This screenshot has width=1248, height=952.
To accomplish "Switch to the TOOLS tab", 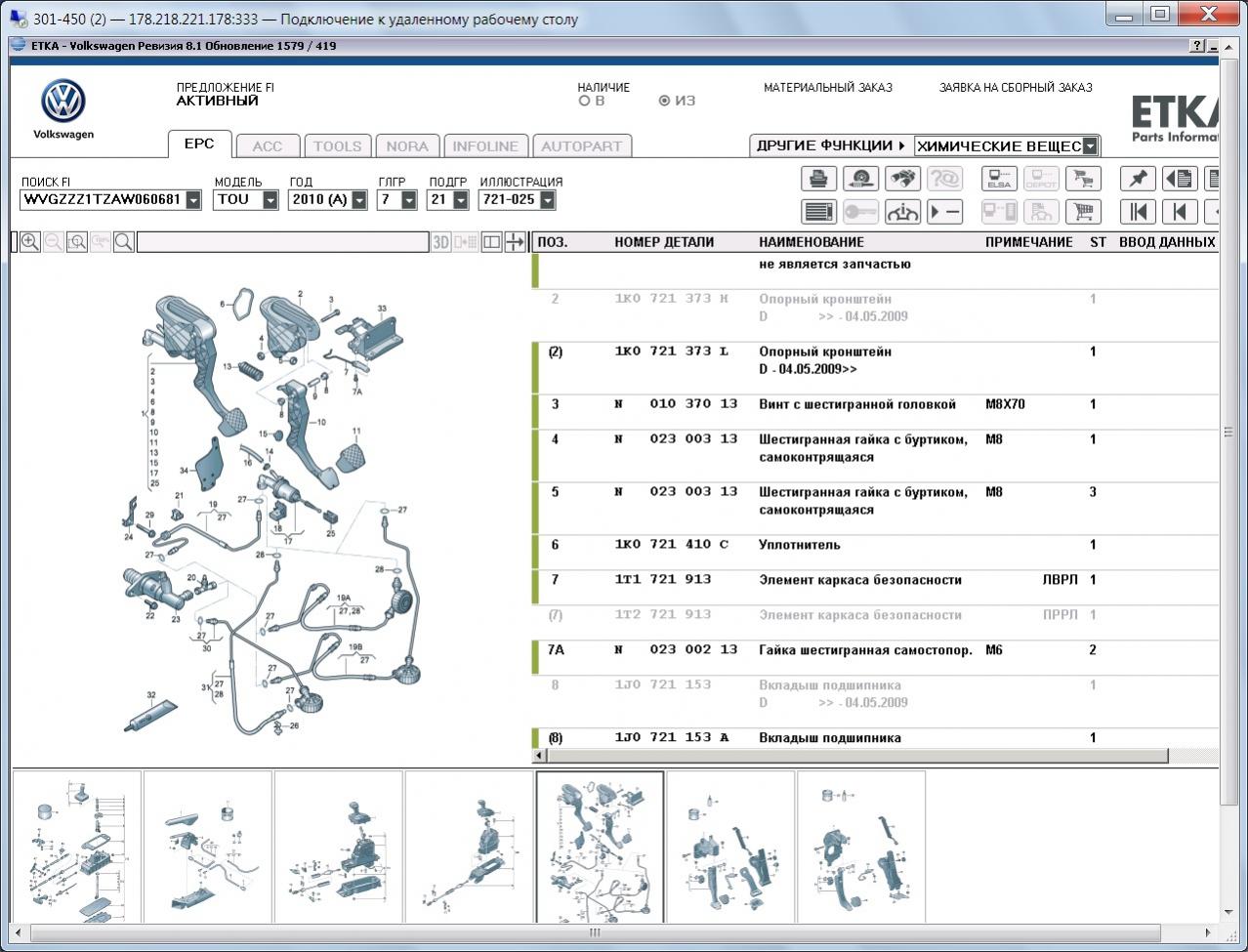I will pos(337,146).
